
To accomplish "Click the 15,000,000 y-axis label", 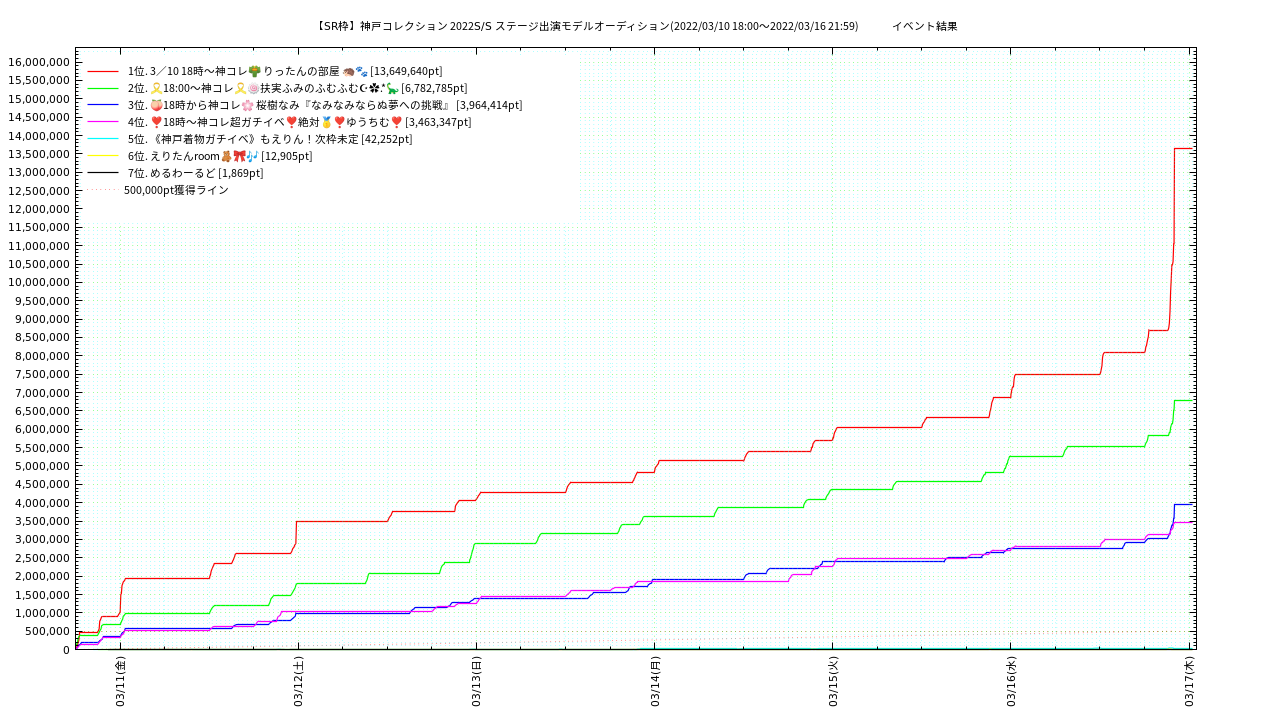I will tap(39, 99).
